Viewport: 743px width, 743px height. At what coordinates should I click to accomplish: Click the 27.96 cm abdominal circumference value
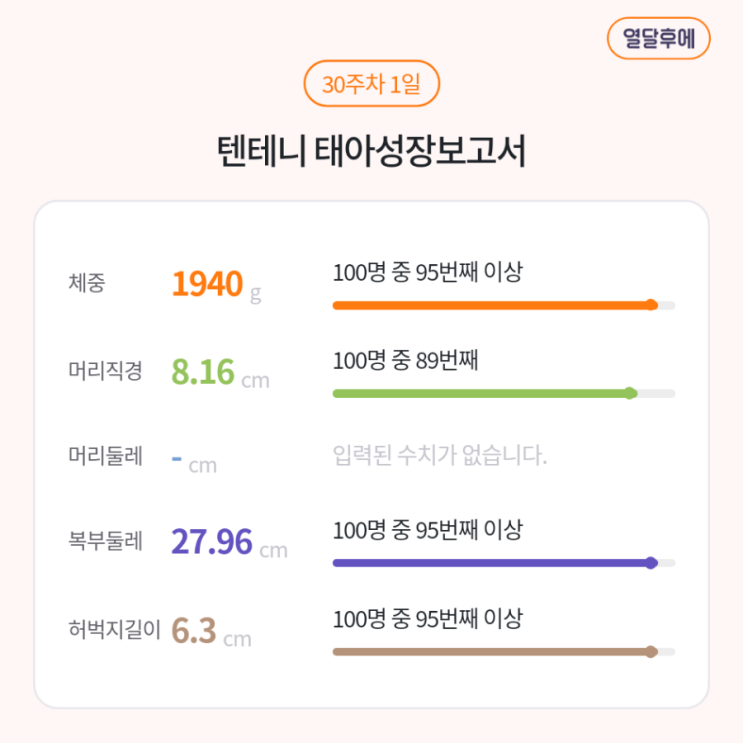[229, 542]
